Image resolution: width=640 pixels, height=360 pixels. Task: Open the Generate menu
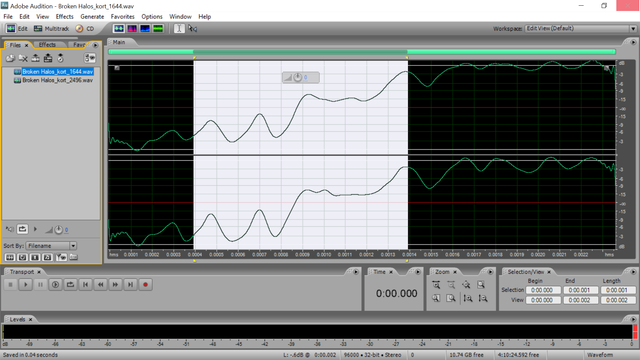pos(92,17)
